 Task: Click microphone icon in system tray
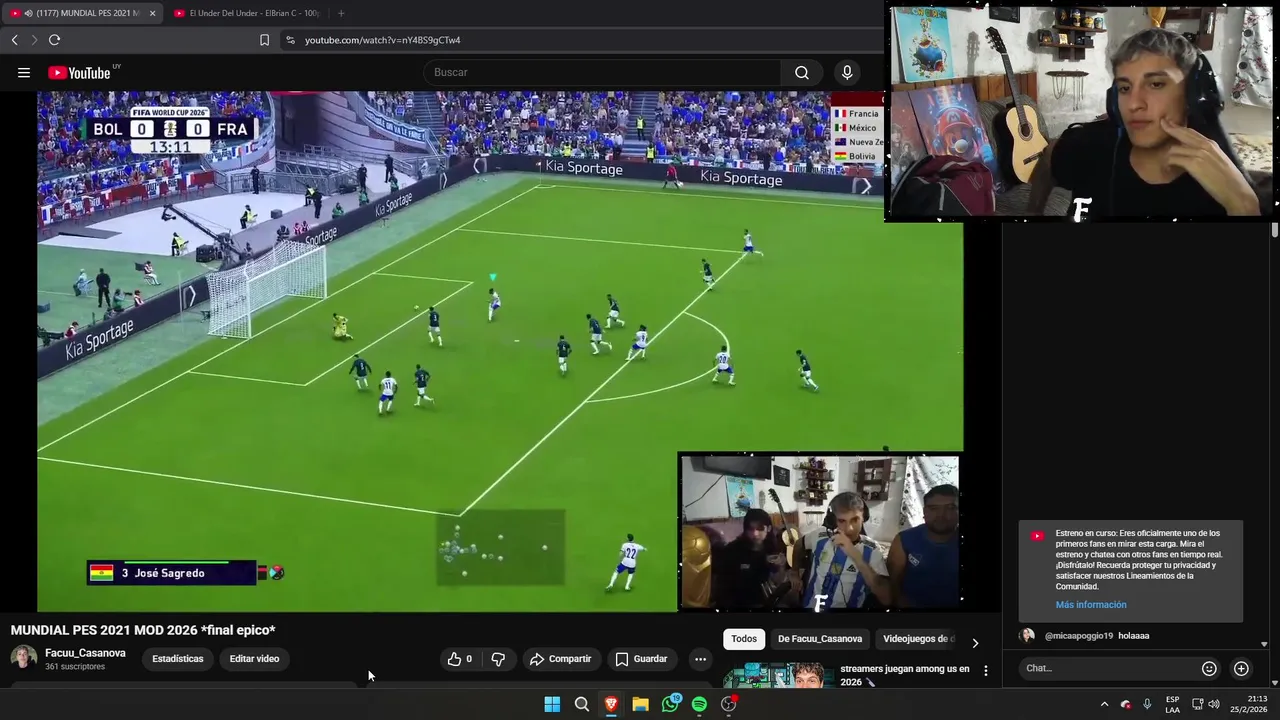pyautogui.click(x=1147, y=704)
